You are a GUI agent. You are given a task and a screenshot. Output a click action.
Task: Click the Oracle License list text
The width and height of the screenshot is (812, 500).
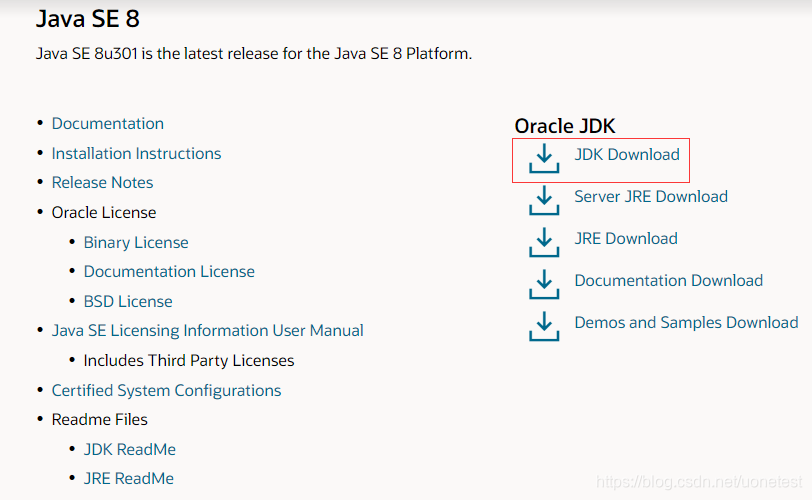[x=104, y=212]
